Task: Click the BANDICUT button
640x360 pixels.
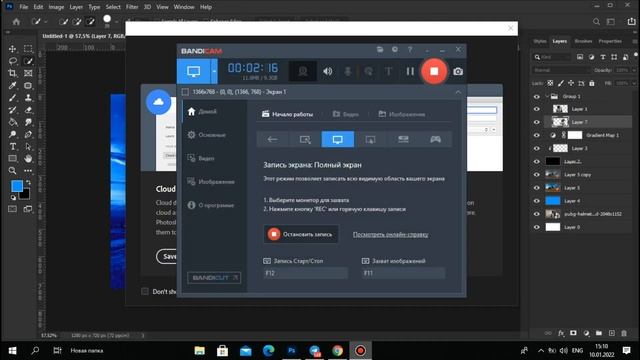Action: point(214,278)
